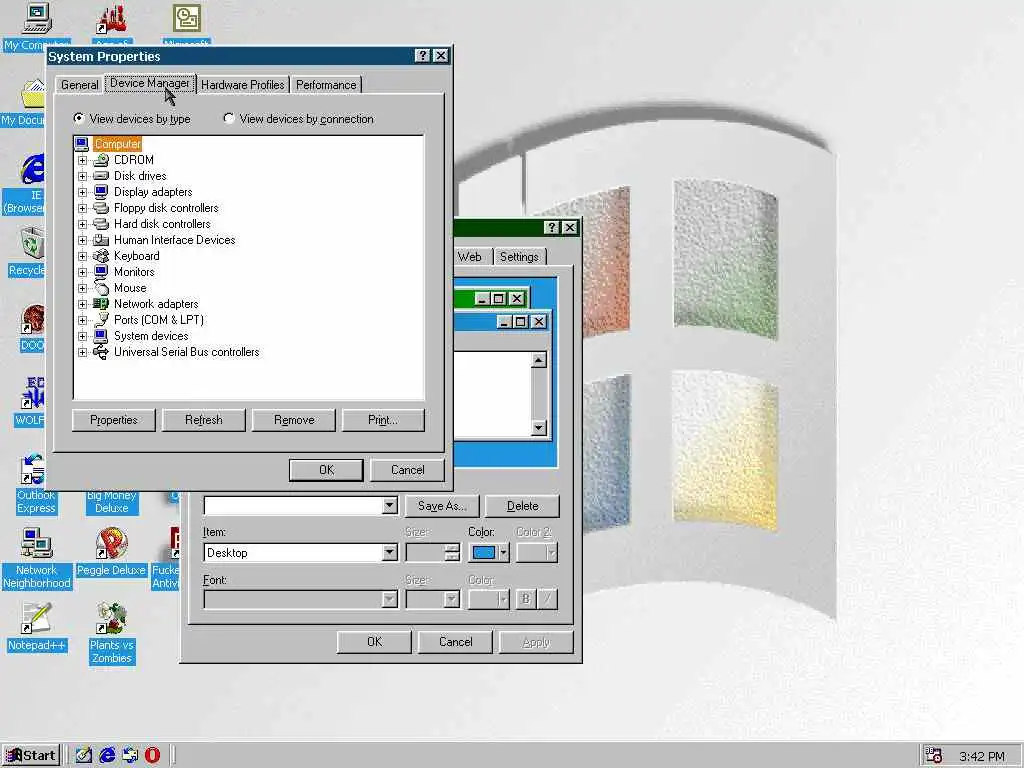Viewport: 1024px width, 768px height.
Task: Open the Scheme dropdown beside Save As
Action: pyautogui.click(x=389, y=505)
